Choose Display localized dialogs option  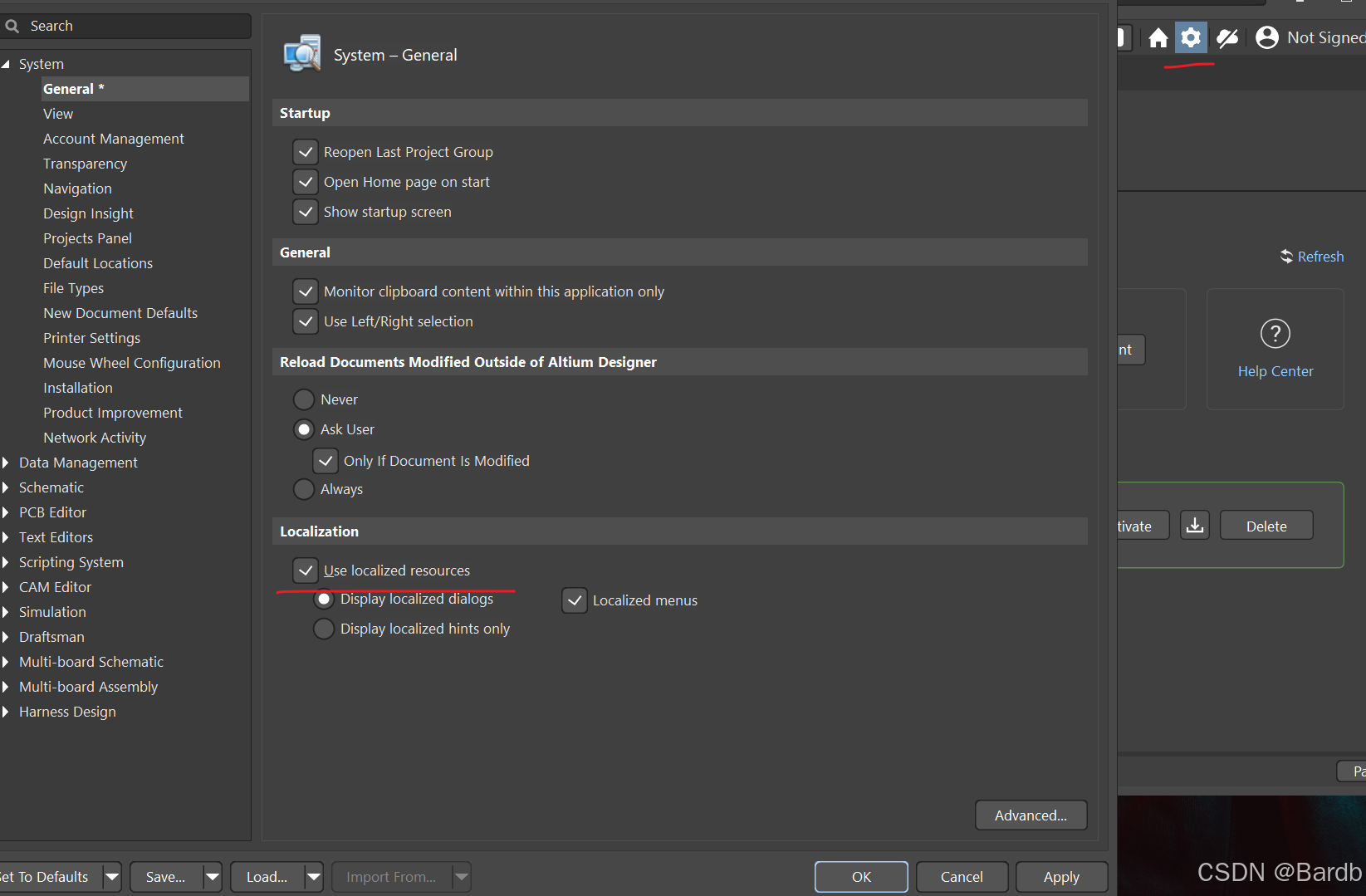pyautogui.click(x=324, y=599)
